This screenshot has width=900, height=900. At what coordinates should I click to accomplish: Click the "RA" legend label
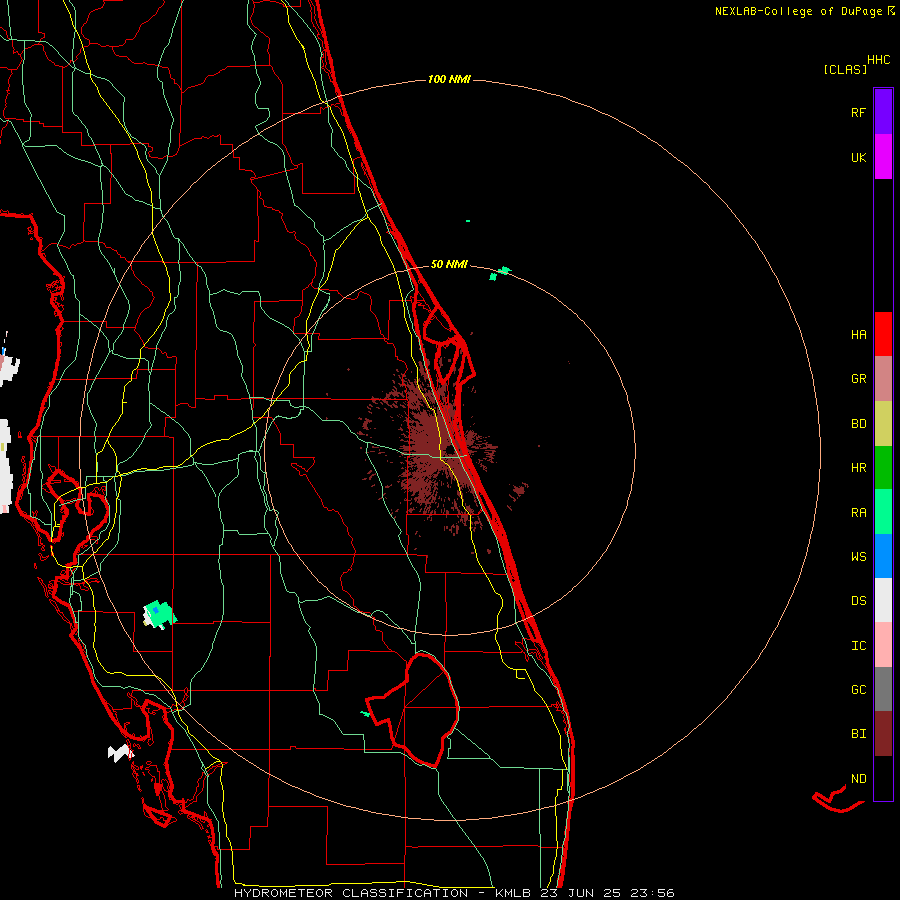859,513
